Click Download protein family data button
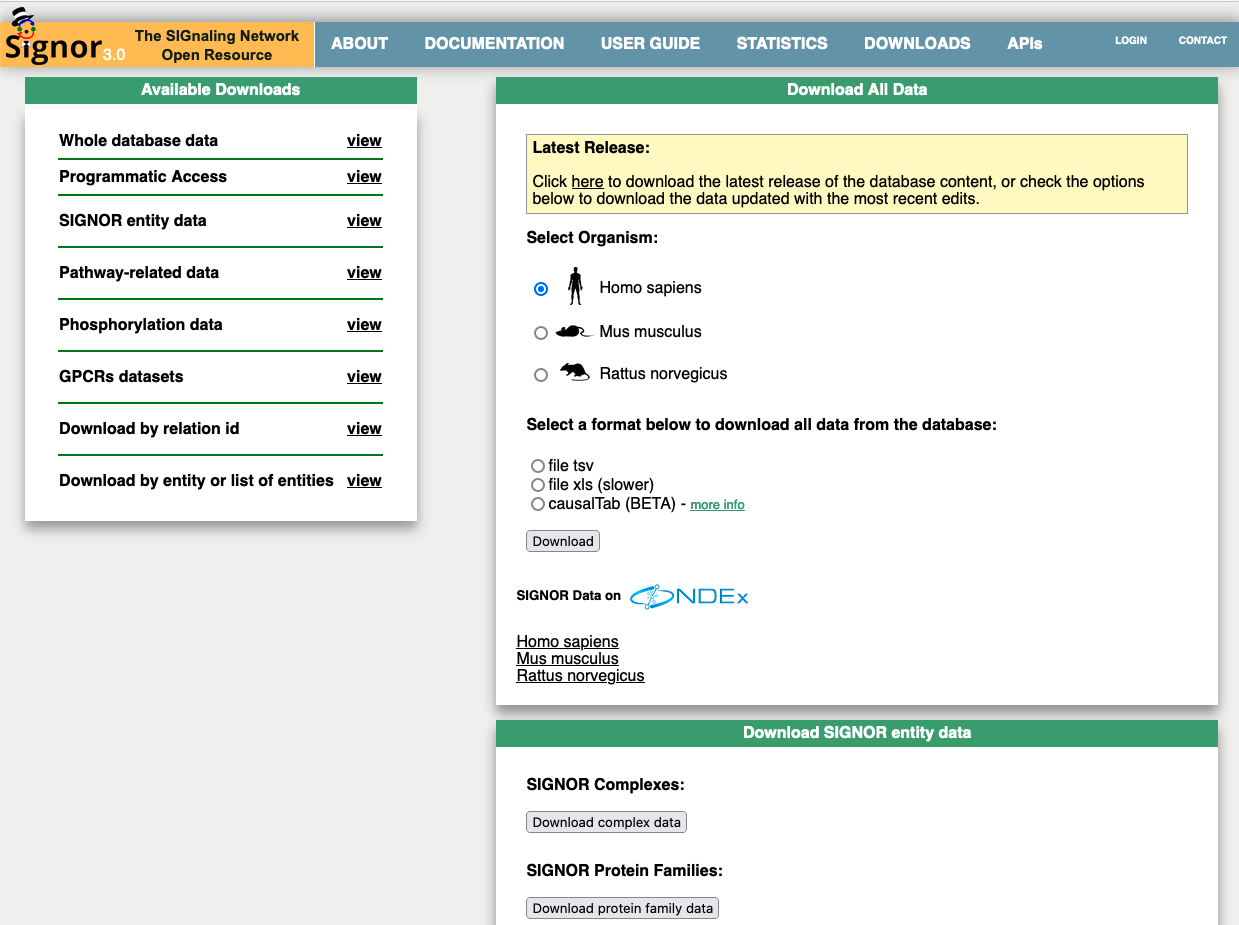The width and height of the screenshot is (1239, 925). (622, 908)
